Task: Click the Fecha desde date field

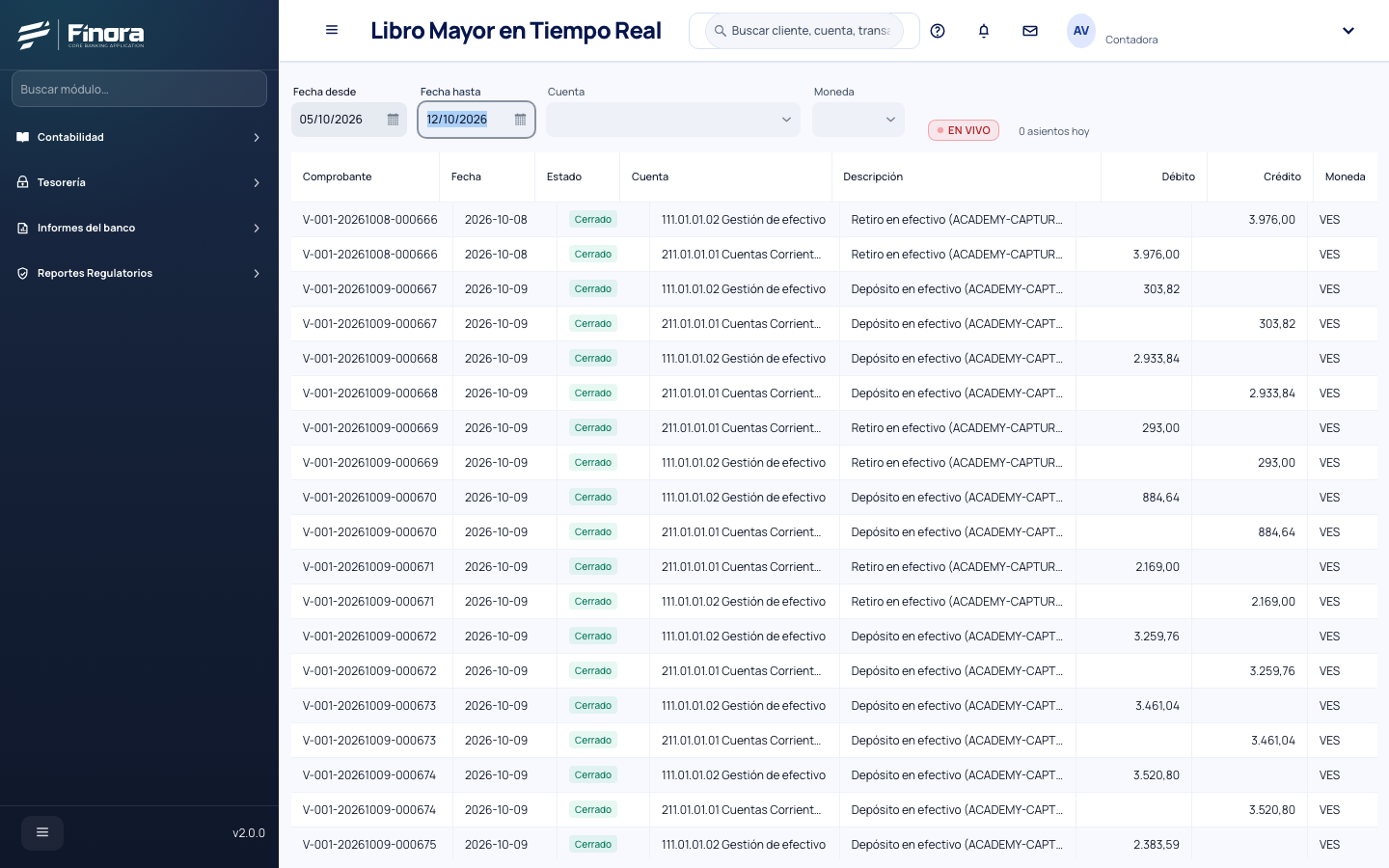Action: coord(349,120)
